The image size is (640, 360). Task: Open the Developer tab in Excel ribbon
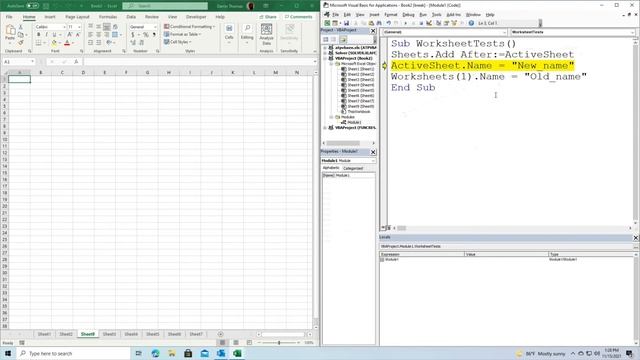click(196, 17)
